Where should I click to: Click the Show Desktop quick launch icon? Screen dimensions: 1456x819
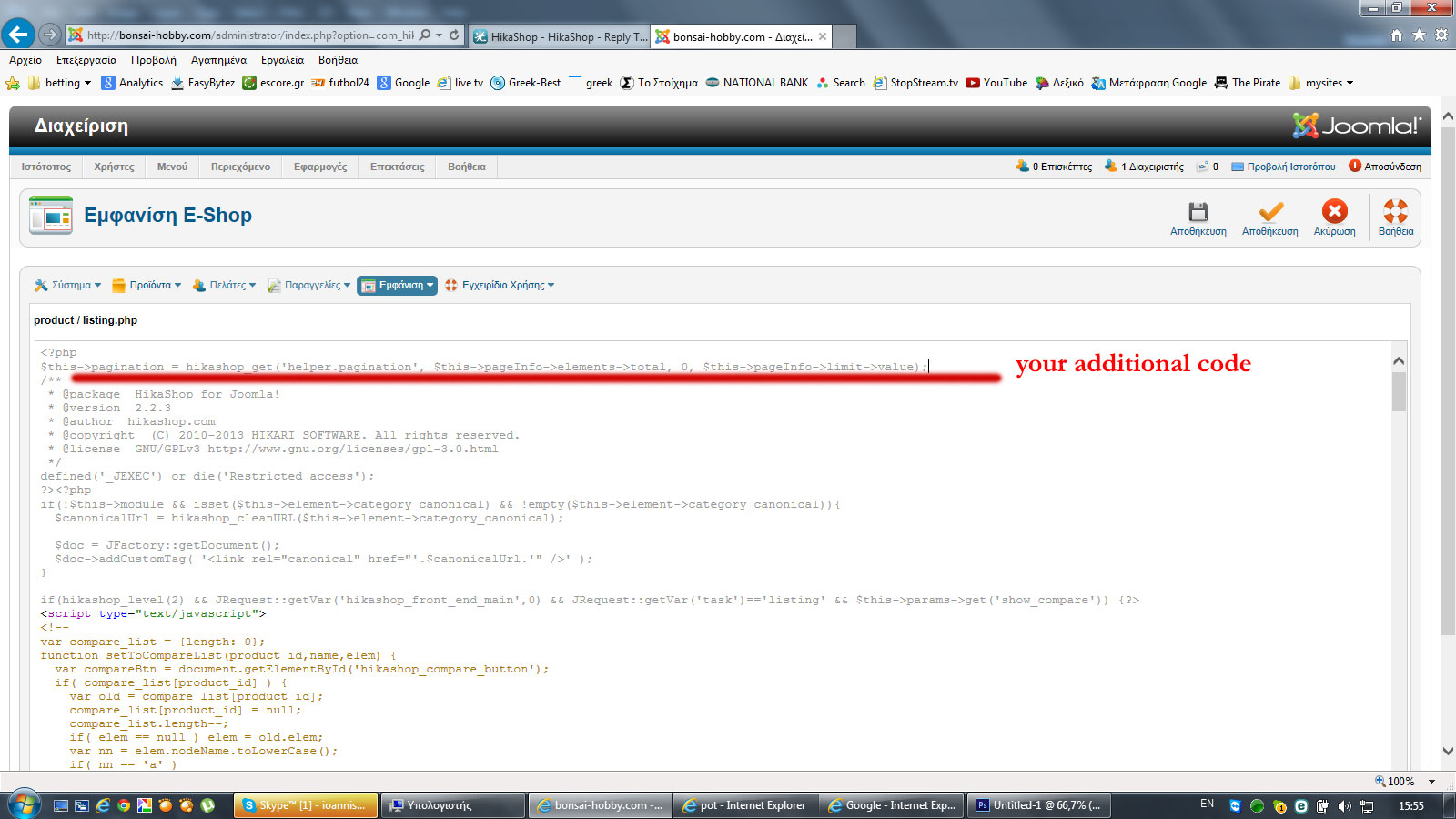pos(61,805)
